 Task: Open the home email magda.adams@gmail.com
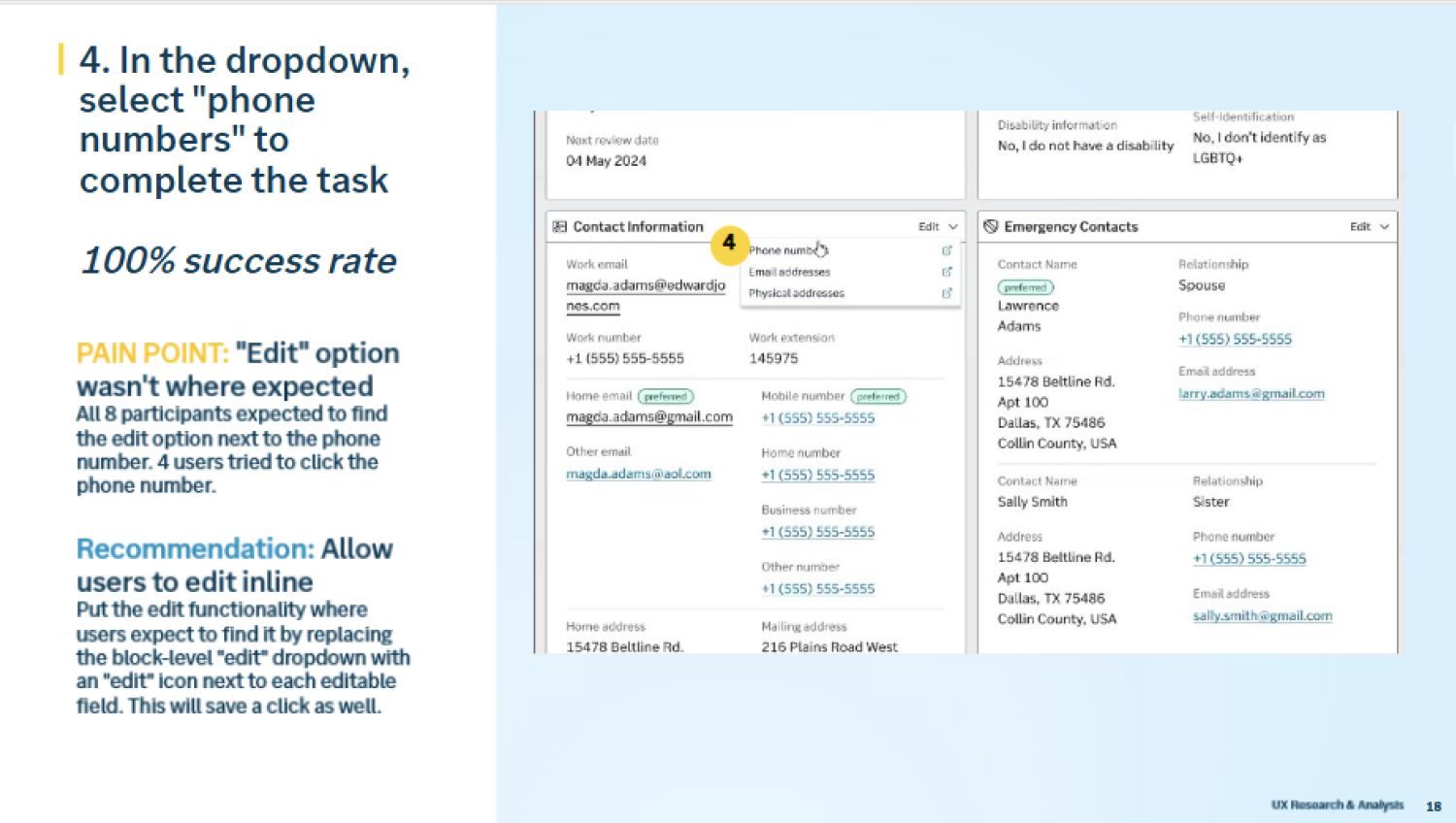pyautogui.click(x=649, y=417)
